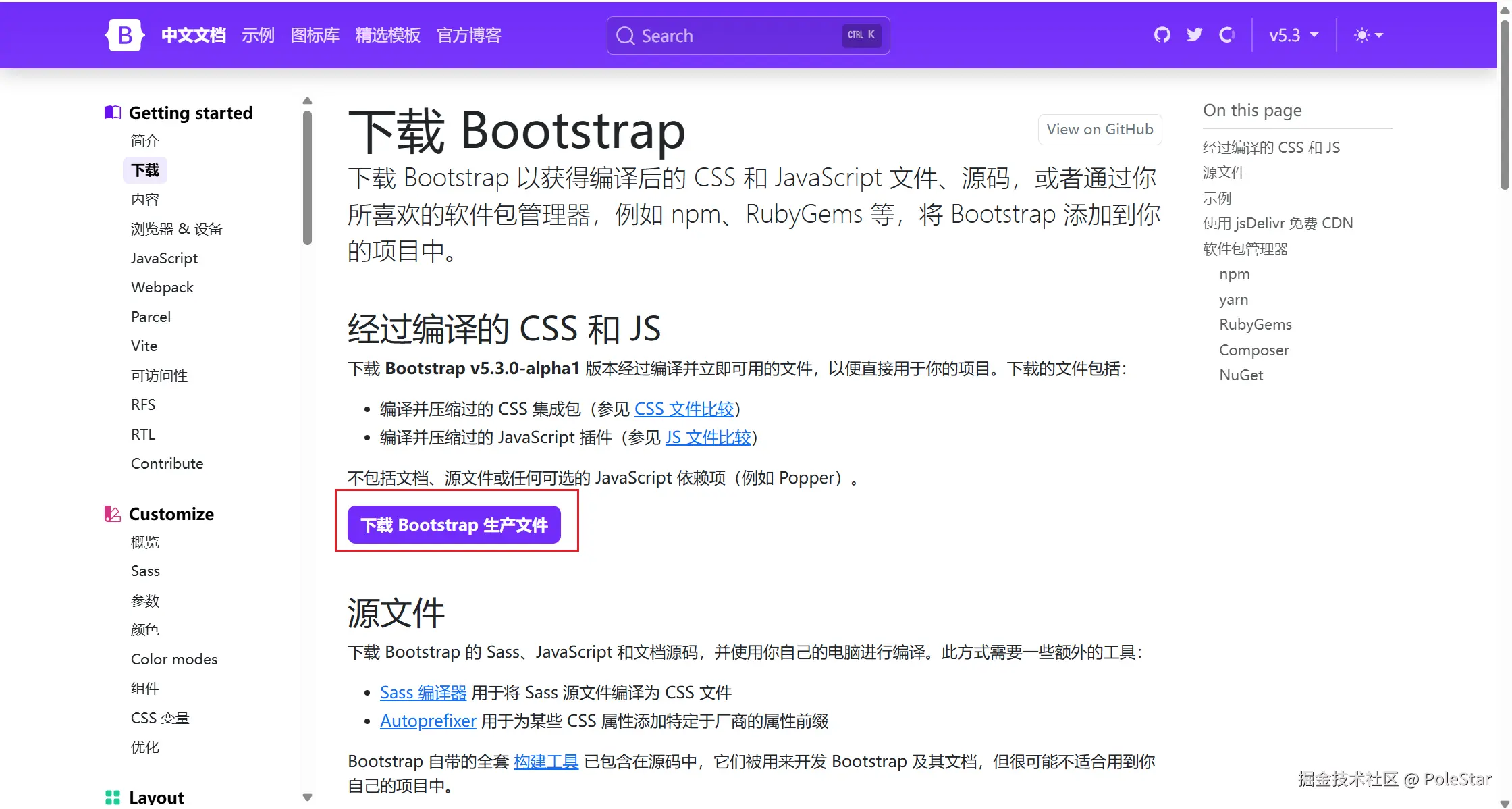
Task: Focus the Search input field
Action: (736, 36)
